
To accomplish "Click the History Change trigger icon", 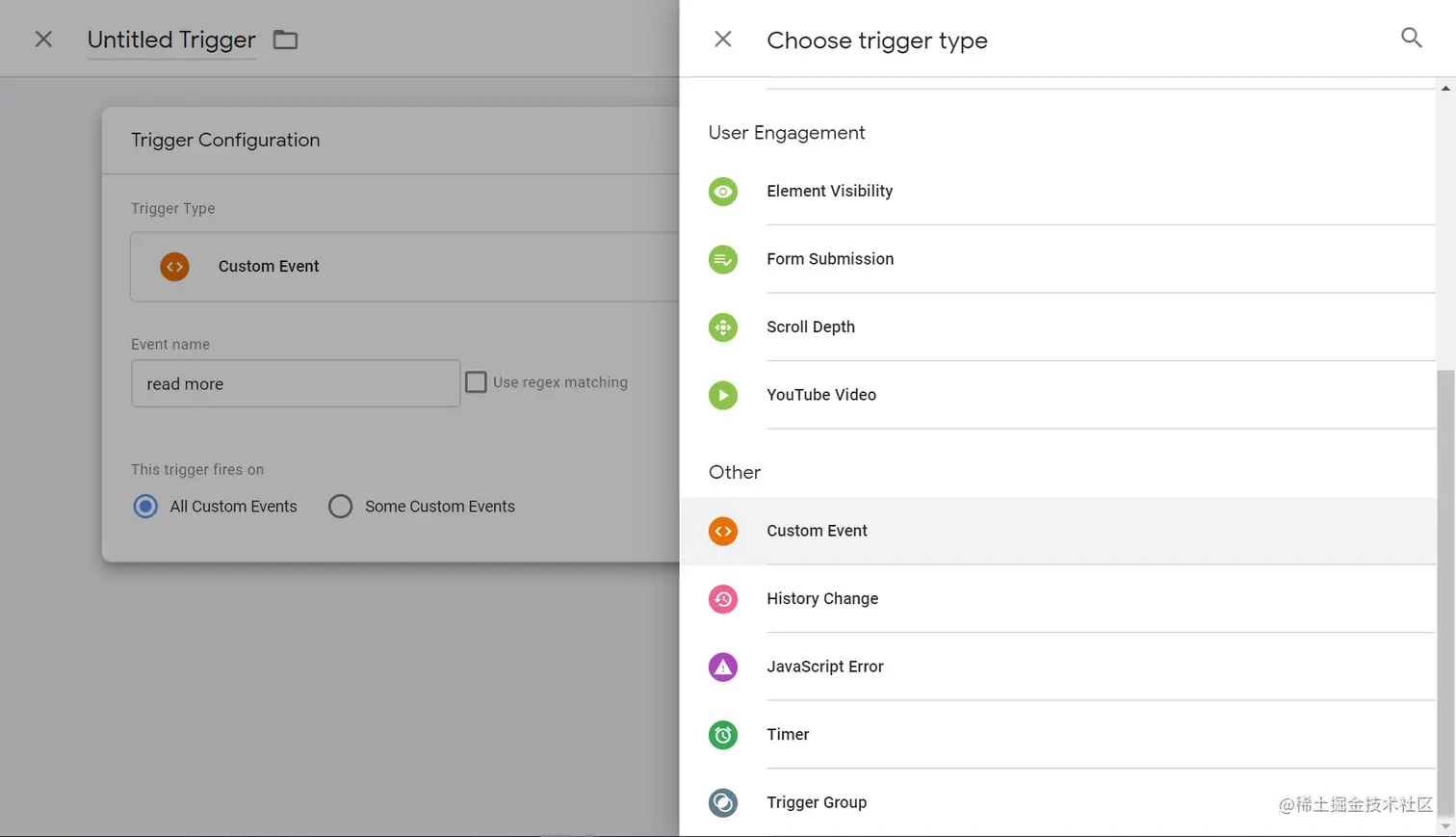I will [x=723, y=599].
